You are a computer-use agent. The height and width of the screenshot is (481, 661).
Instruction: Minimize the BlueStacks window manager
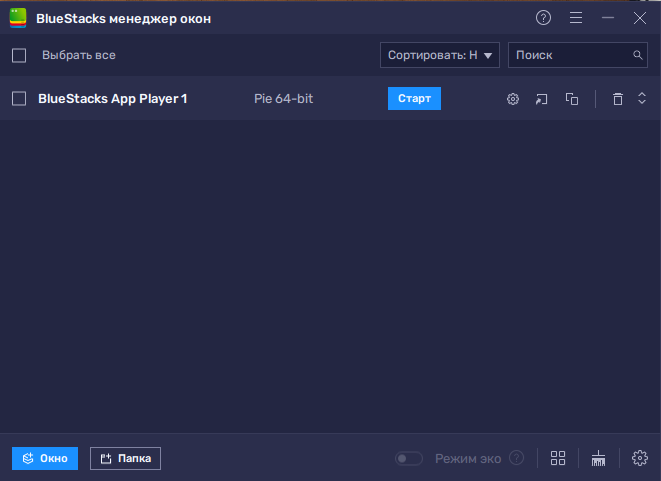pos(608,18)
